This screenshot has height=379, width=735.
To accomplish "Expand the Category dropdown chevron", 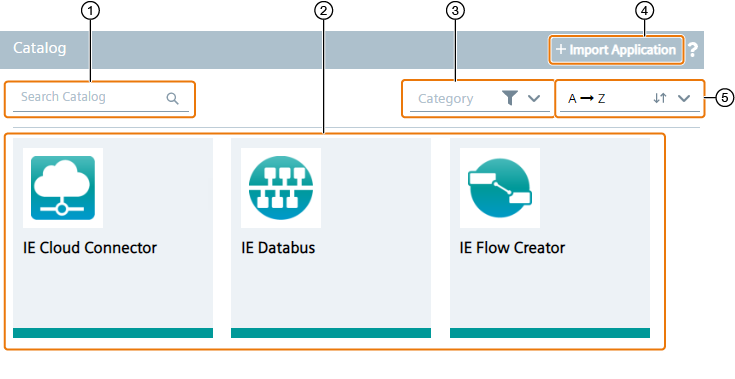I will point(534,98).
